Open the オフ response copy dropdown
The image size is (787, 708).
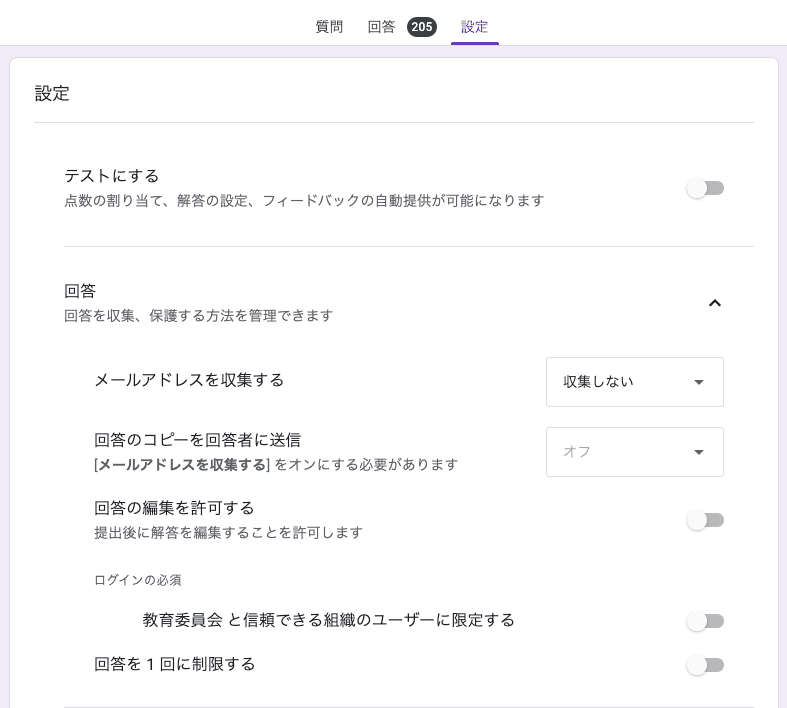click(634, 452)
